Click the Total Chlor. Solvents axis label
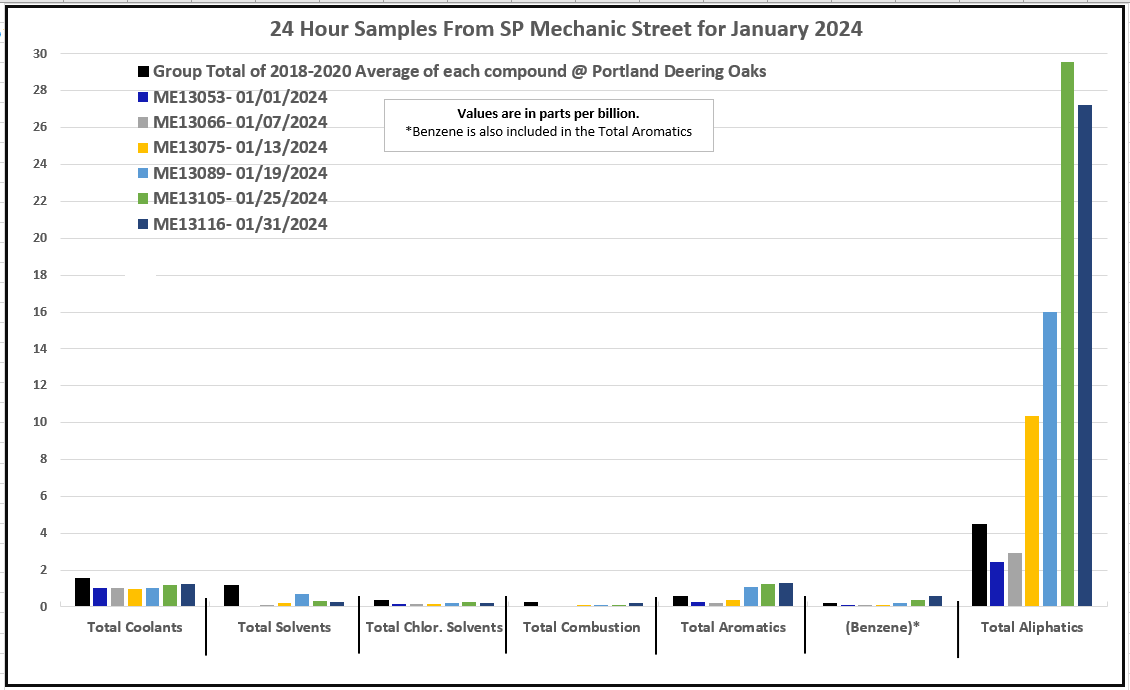The image size is (1130, 690). (434, 627)
